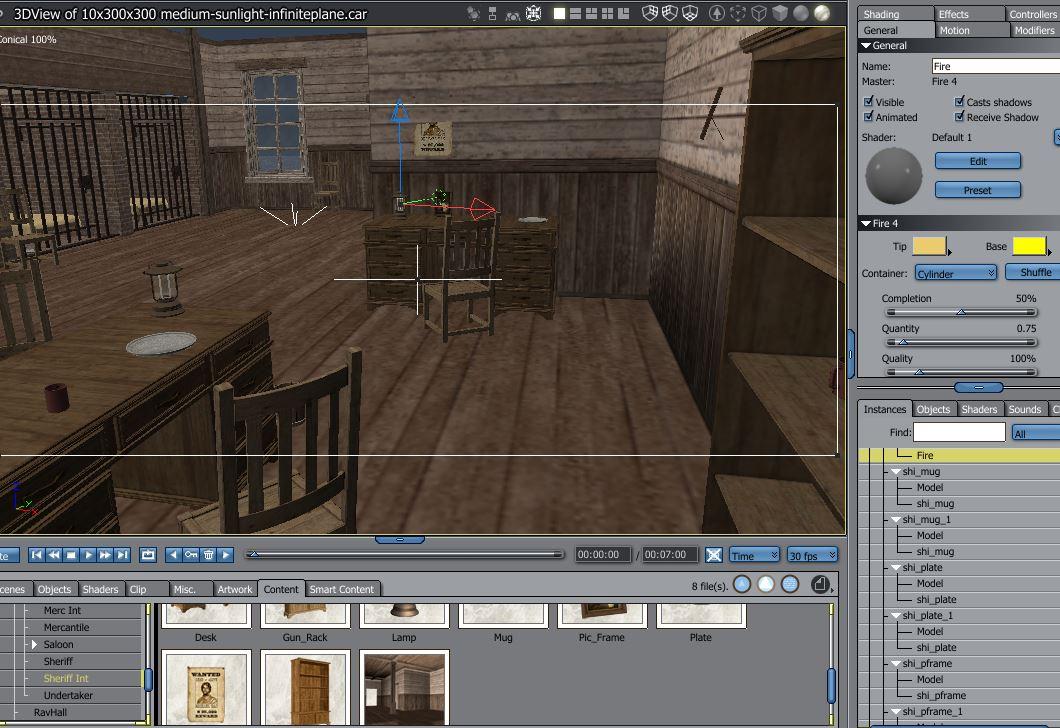Click the third working plane box icon
The image size is (1060, 728).
pyautogui.click(x=690, y=14)
